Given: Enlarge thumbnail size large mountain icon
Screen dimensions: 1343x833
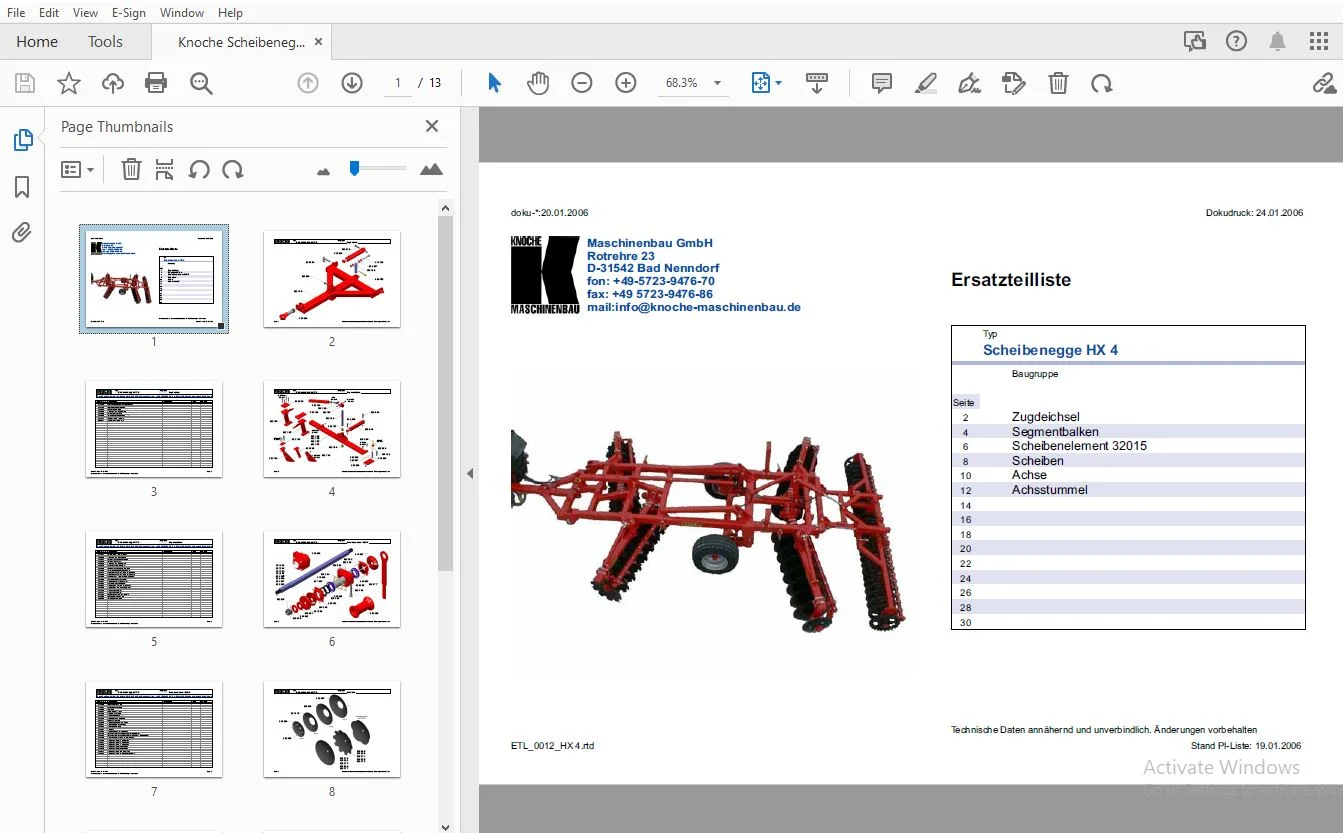Looking at the screenshot, I should pos(431,169).
